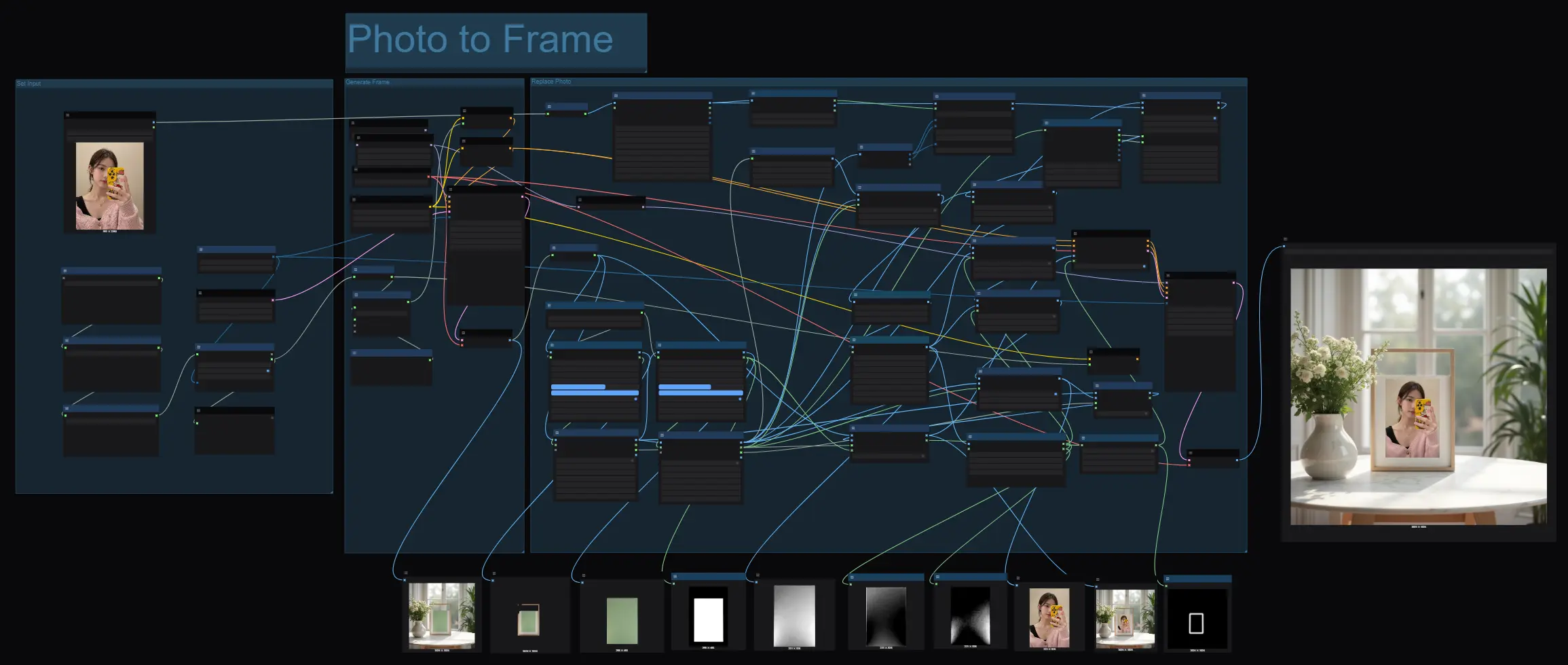Open the white rectangle outline on black preview
Screen dimensions: 1568x665
point(1197,619)
